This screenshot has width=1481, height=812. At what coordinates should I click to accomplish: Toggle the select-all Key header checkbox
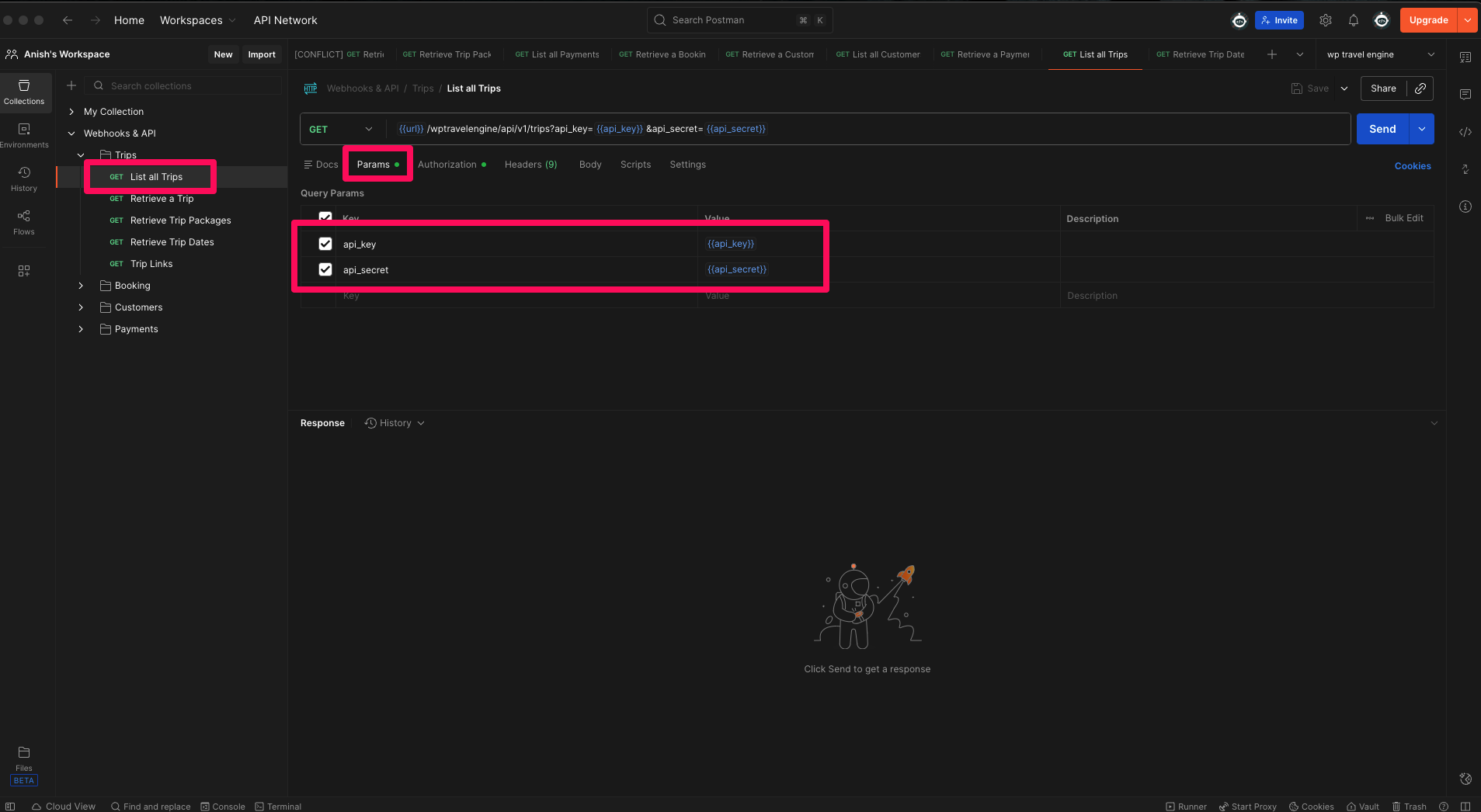(325, 217)
